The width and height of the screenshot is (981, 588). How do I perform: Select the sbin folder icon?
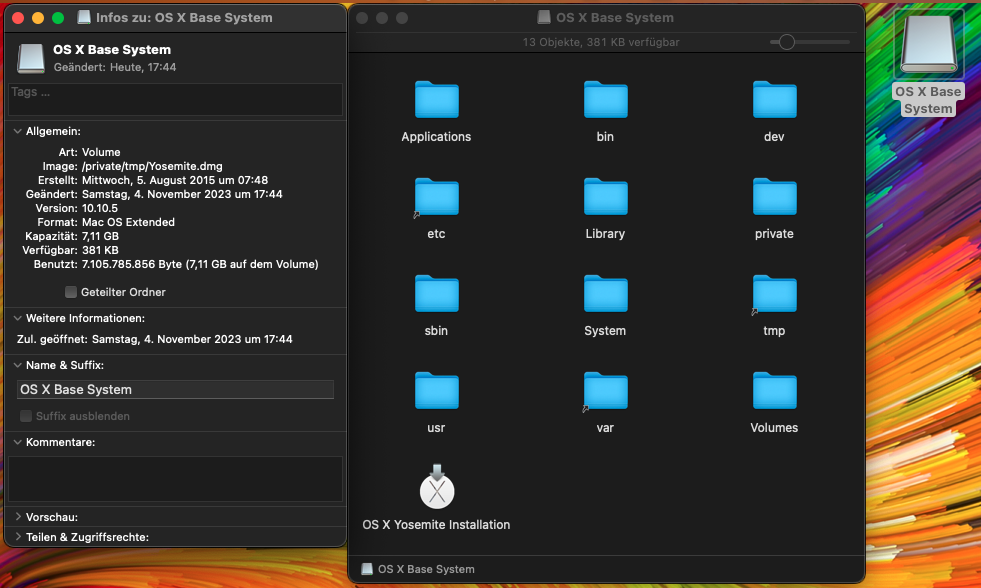[x=436, y=294]
